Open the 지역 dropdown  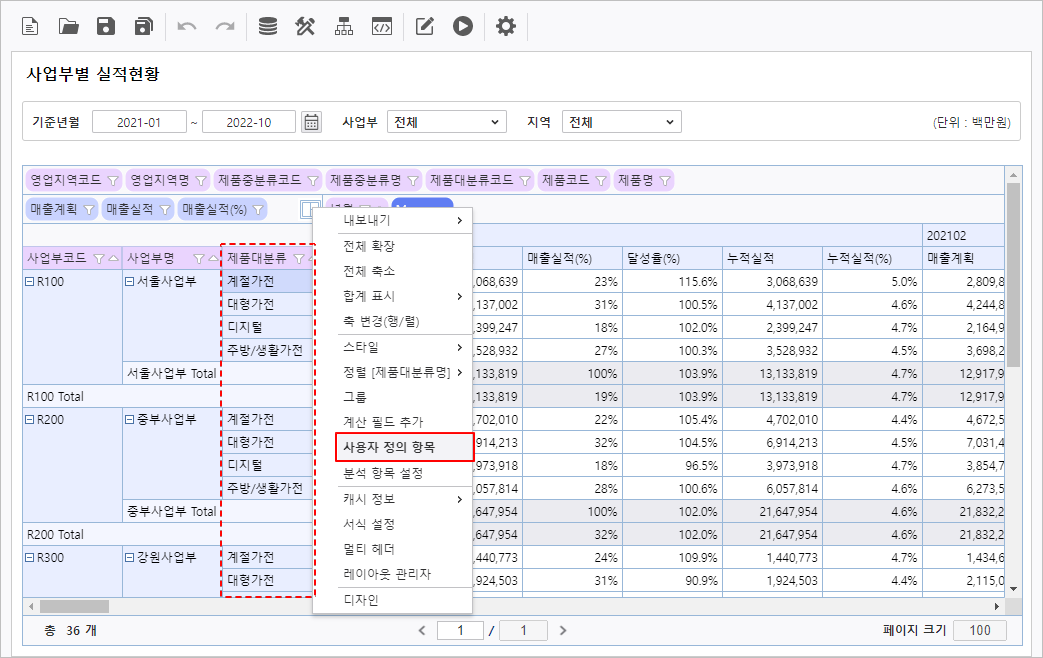[x=621, y=122]
